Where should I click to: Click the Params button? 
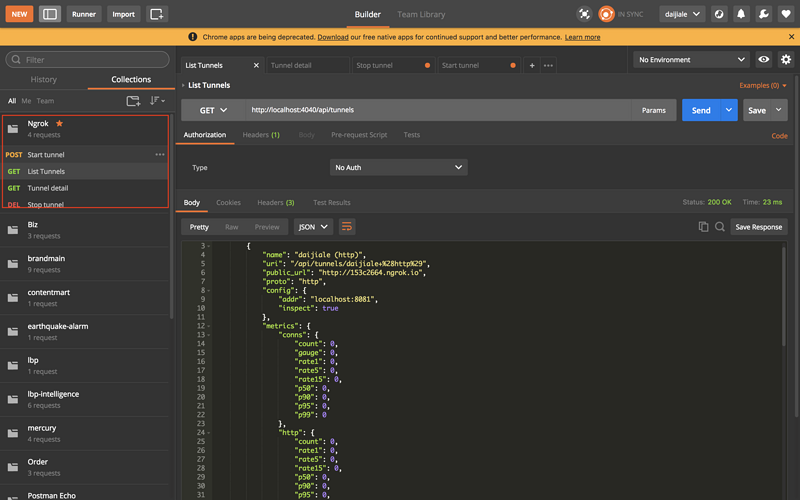654,110
